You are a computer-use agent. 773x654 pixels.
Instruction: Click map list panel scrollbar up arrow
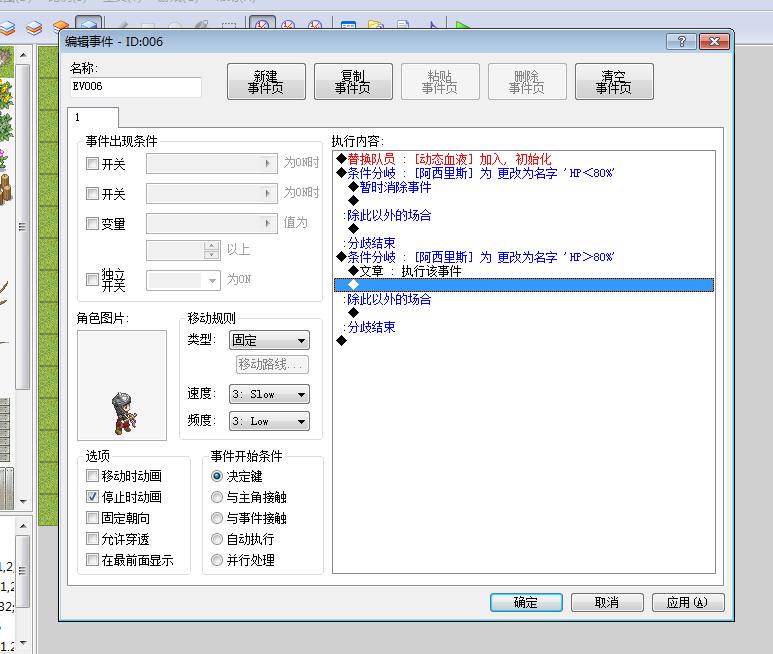pyautogui.click(x=23, y=526)
